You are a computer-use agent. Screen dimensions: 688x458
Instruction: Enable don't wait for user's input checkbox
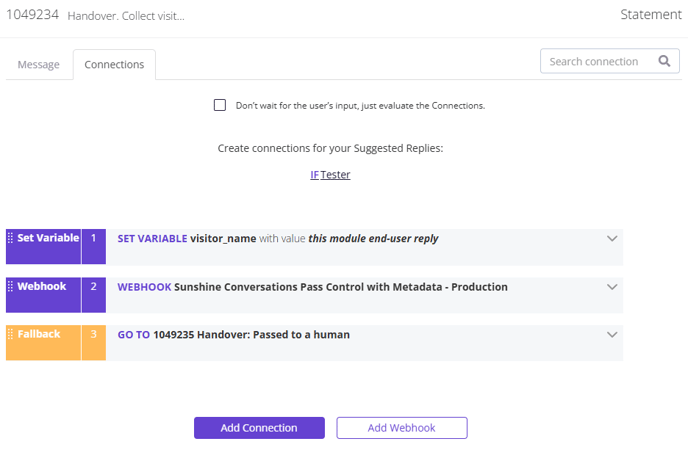pyautogui.click(x=220, y=105)
